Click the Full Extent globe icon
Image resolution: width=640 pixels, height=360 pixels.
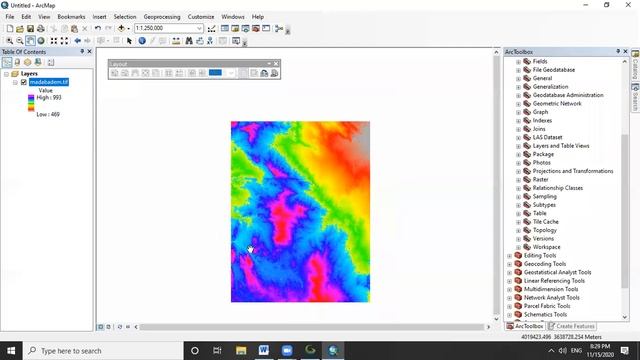pos(41,41)
